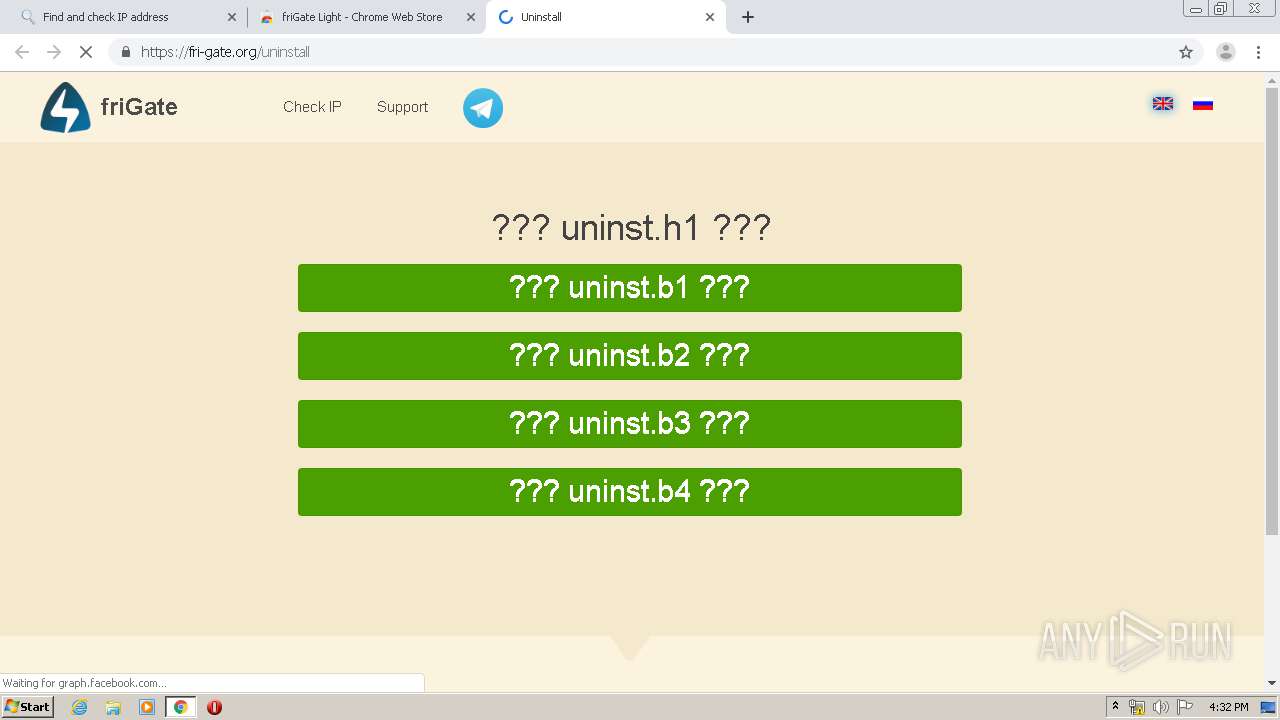The image size is (1280, 720).
Task: Open Windows Explorer folder in taskbar
Action: [x=113, y=707]
